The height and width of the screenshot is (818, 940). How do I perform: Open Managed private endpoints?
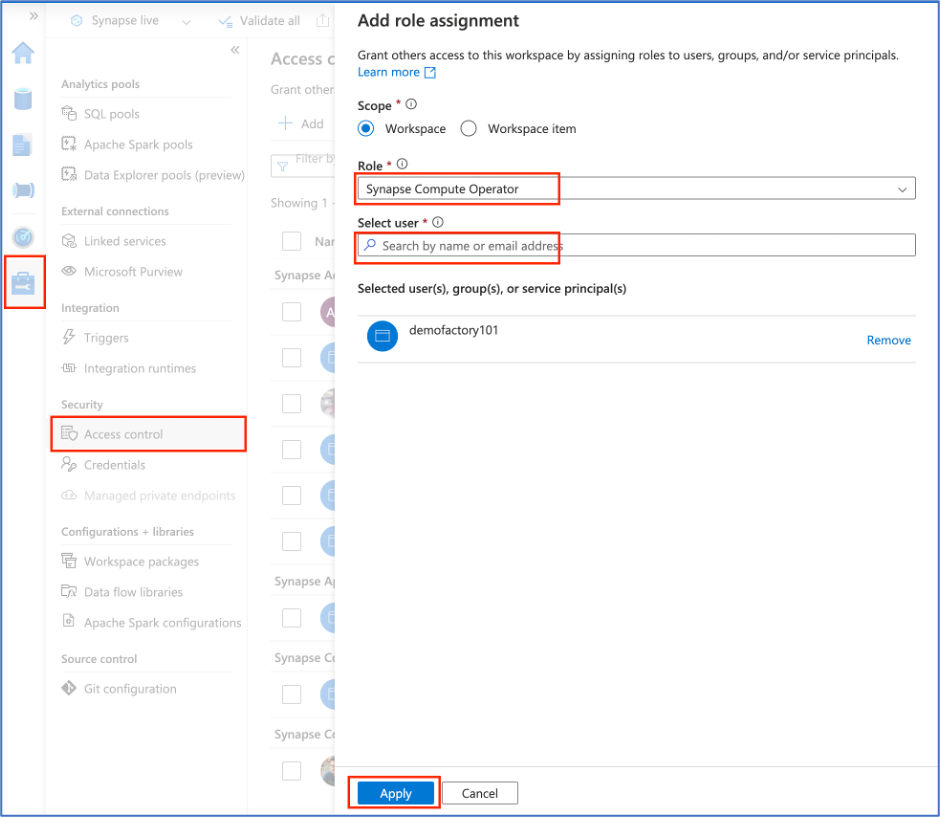coord(159,495)
